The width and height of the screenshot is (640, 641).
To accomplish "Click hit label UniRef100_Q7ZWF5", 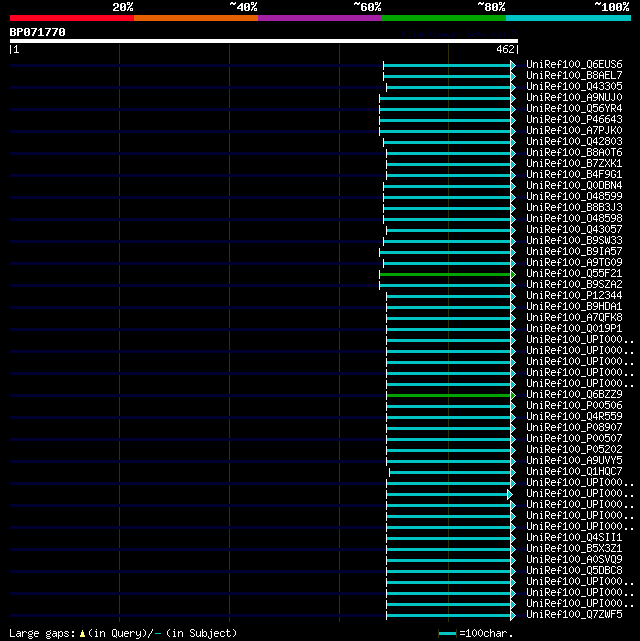I will pyautogui.click(x=574, y=615).
